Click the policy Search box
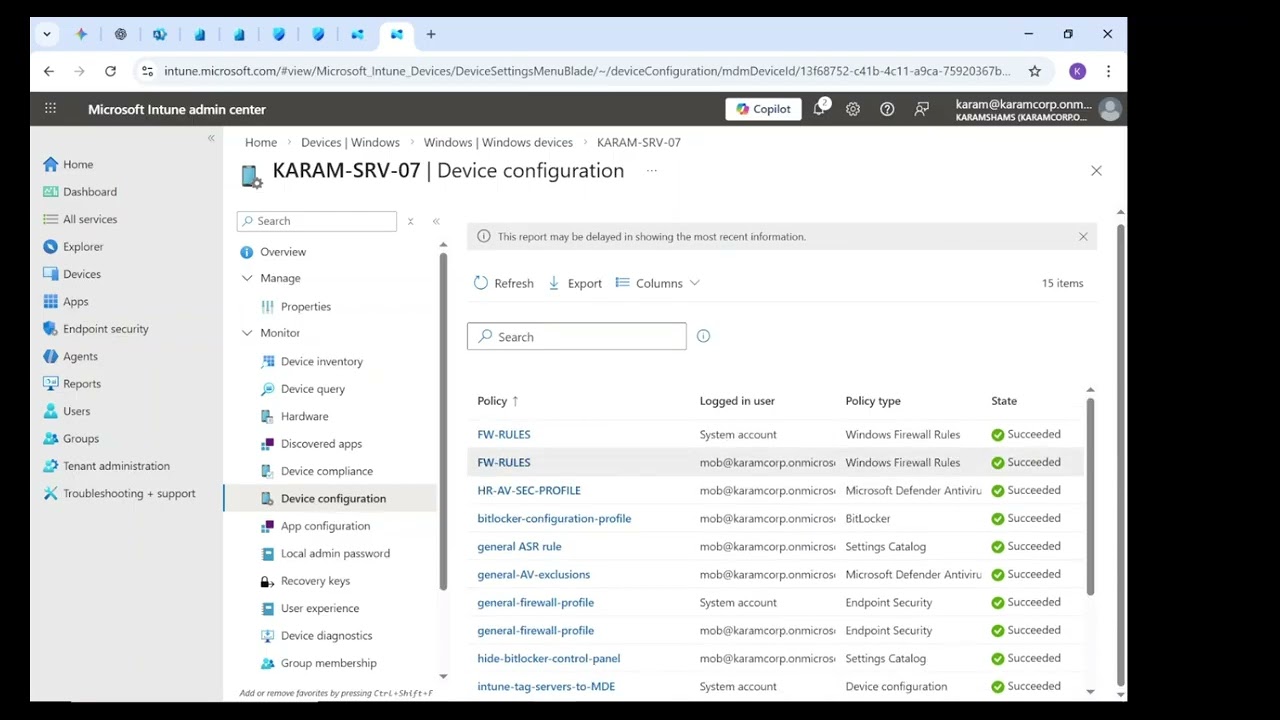This screenshot has height=720, width=1280. [x=577, y=337]
